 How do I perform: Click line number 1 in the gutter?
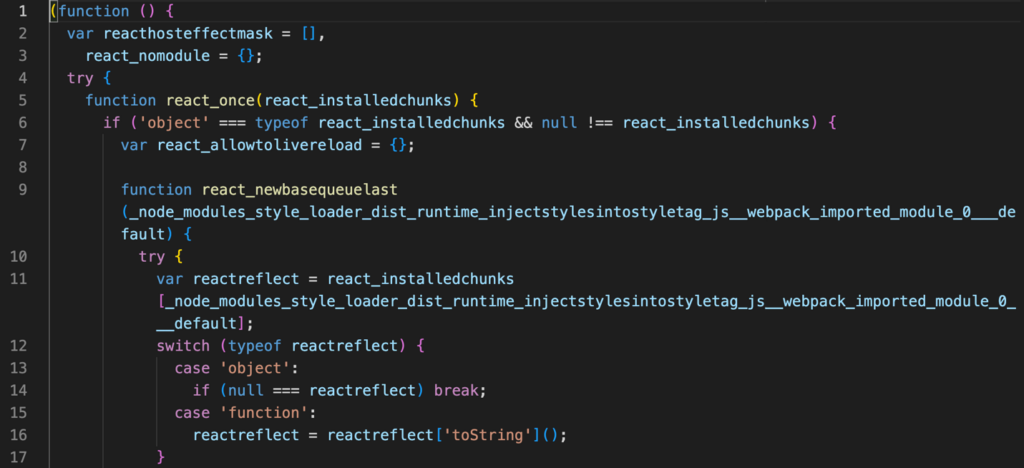22,13
